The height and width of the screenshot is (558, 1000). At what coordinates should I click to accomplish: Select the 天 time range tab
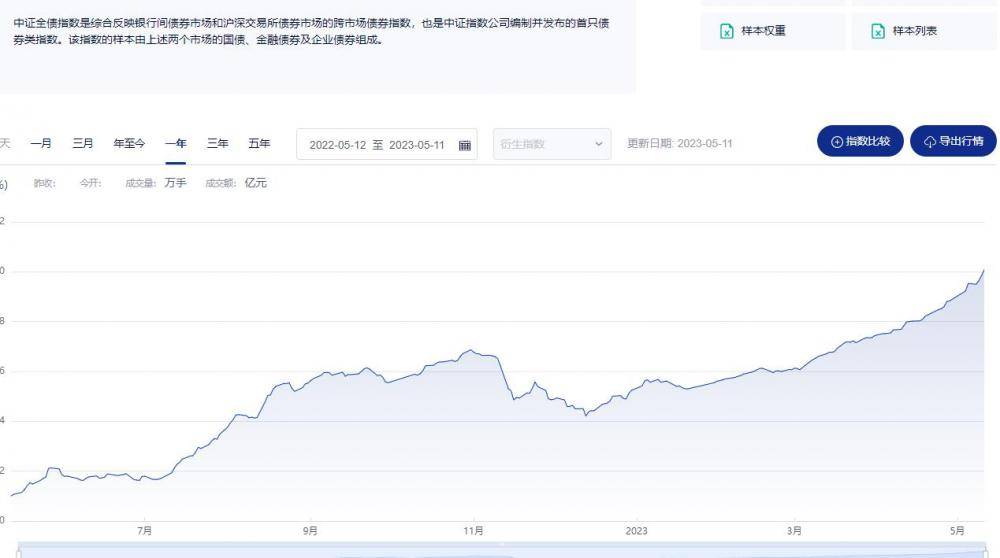tap(5, 144)
